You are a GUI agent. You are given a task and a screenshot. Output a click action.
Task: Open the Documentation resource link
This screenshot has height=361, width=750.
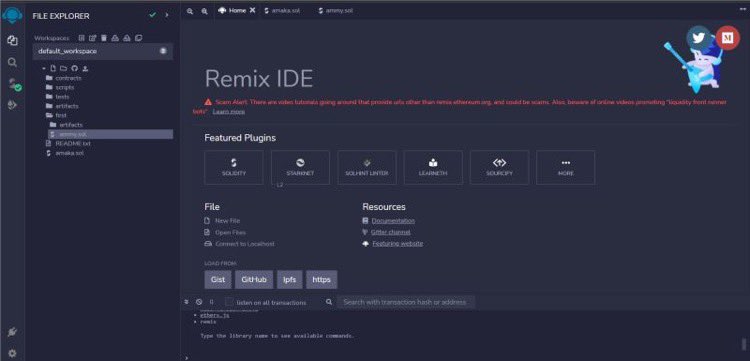tap(393, 221)
